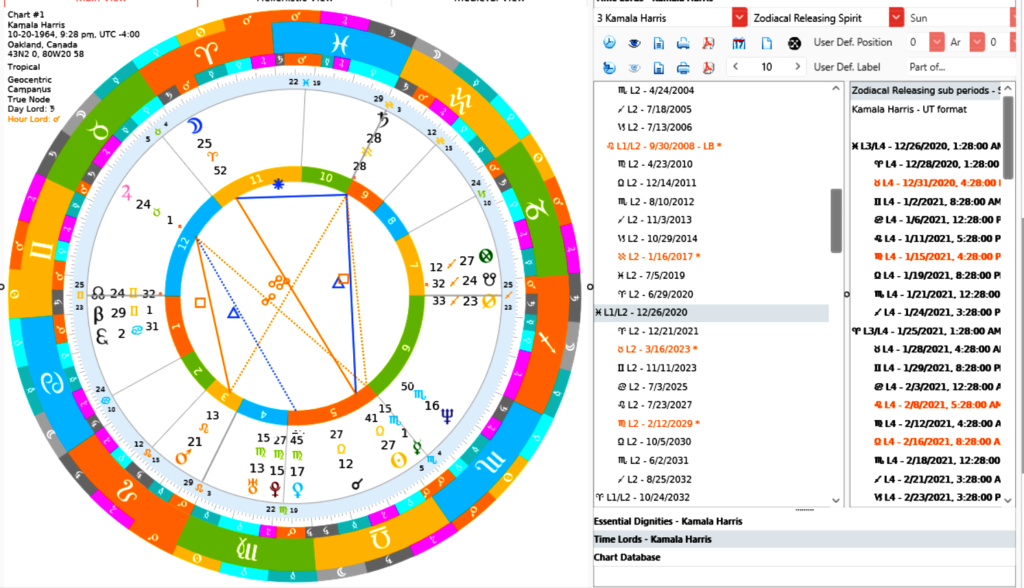Select the L4 - 2/8/2021 sub period
The height and width of the screenshot is (588, 1024).
tap(937, 404)
